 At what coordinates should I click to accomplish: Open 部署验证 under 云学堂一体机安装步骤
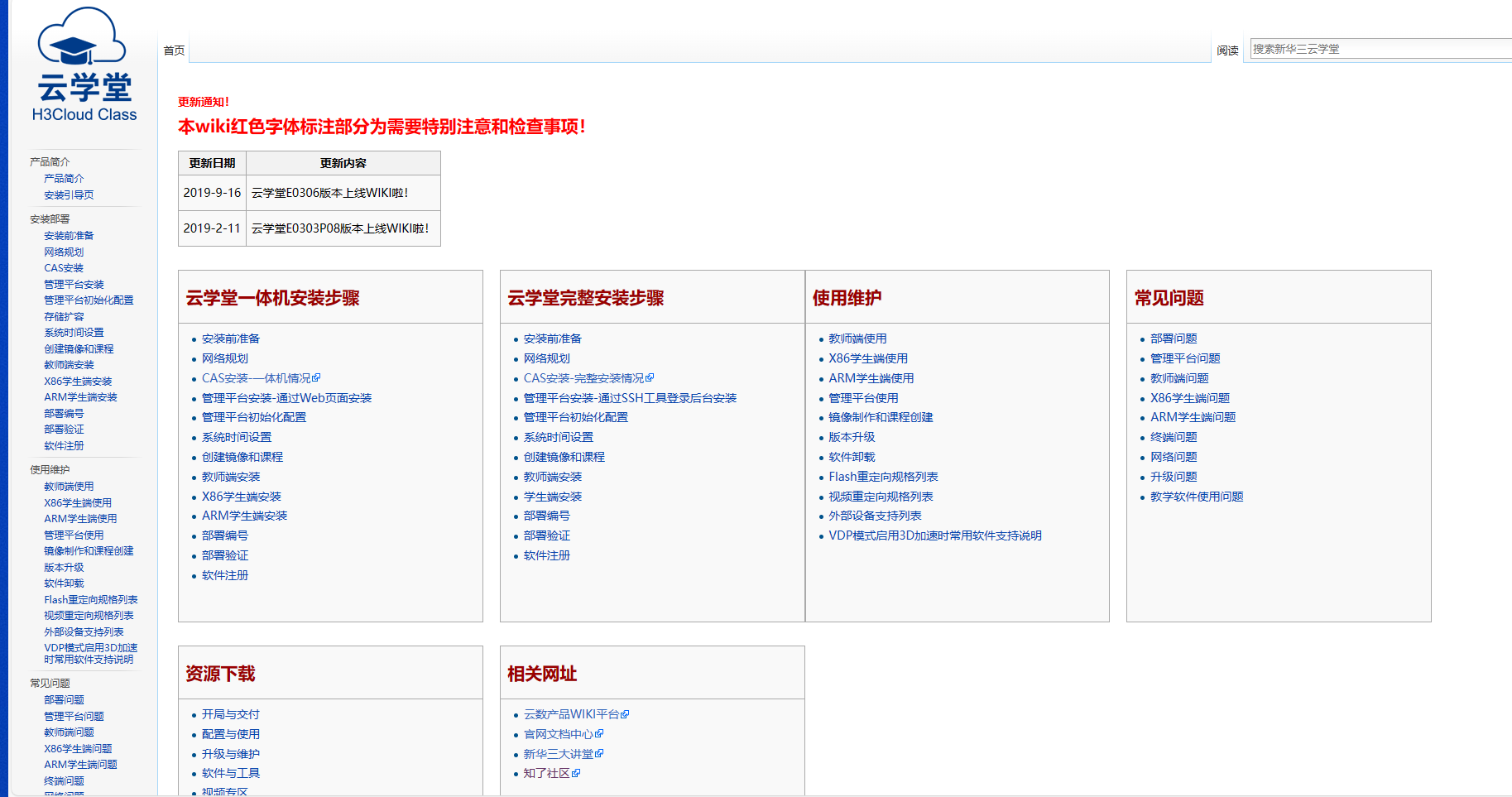(x=225, y=555)
